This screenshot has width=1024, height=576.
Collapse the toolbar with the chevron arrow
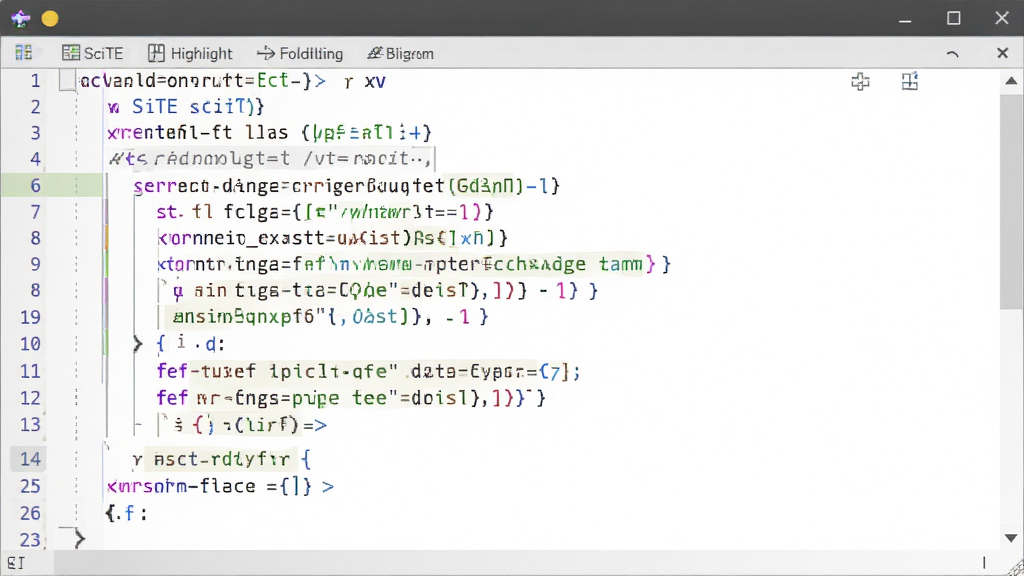pos(953,54)
